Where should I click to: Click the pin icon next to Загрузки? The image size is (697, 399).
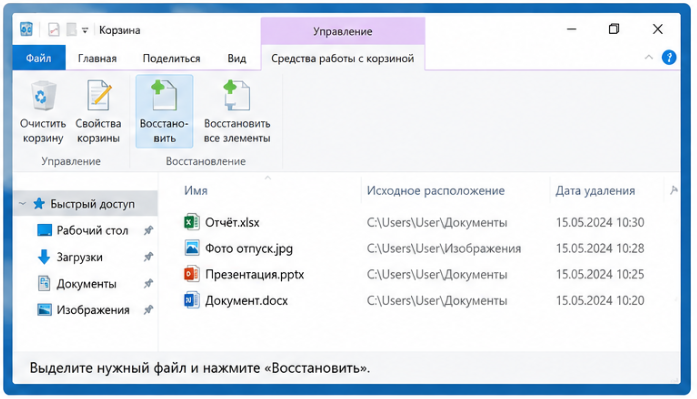point(148,257)
